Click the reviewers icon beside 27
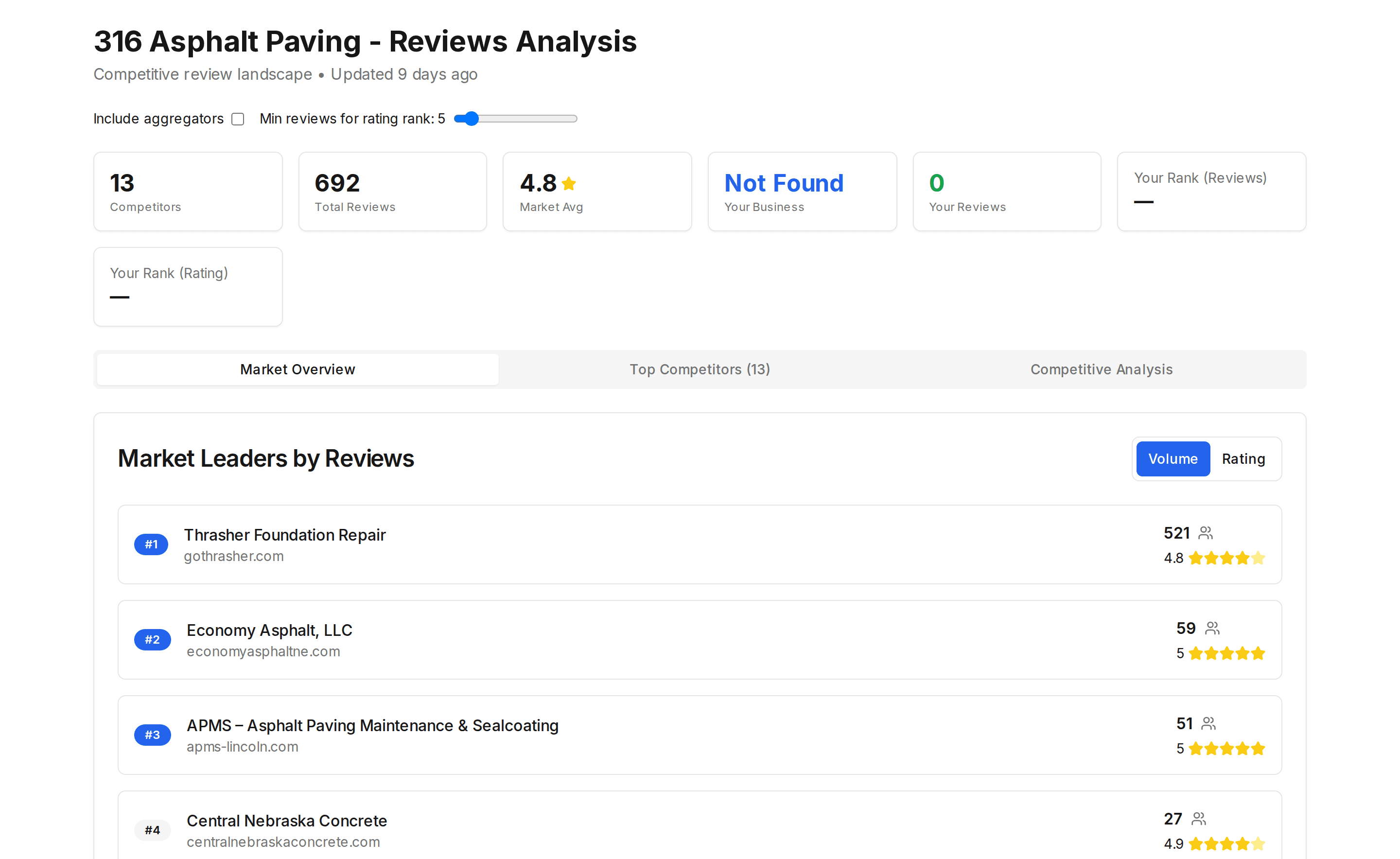This screenshot has width=1400, height=859. click(1199, 819)
